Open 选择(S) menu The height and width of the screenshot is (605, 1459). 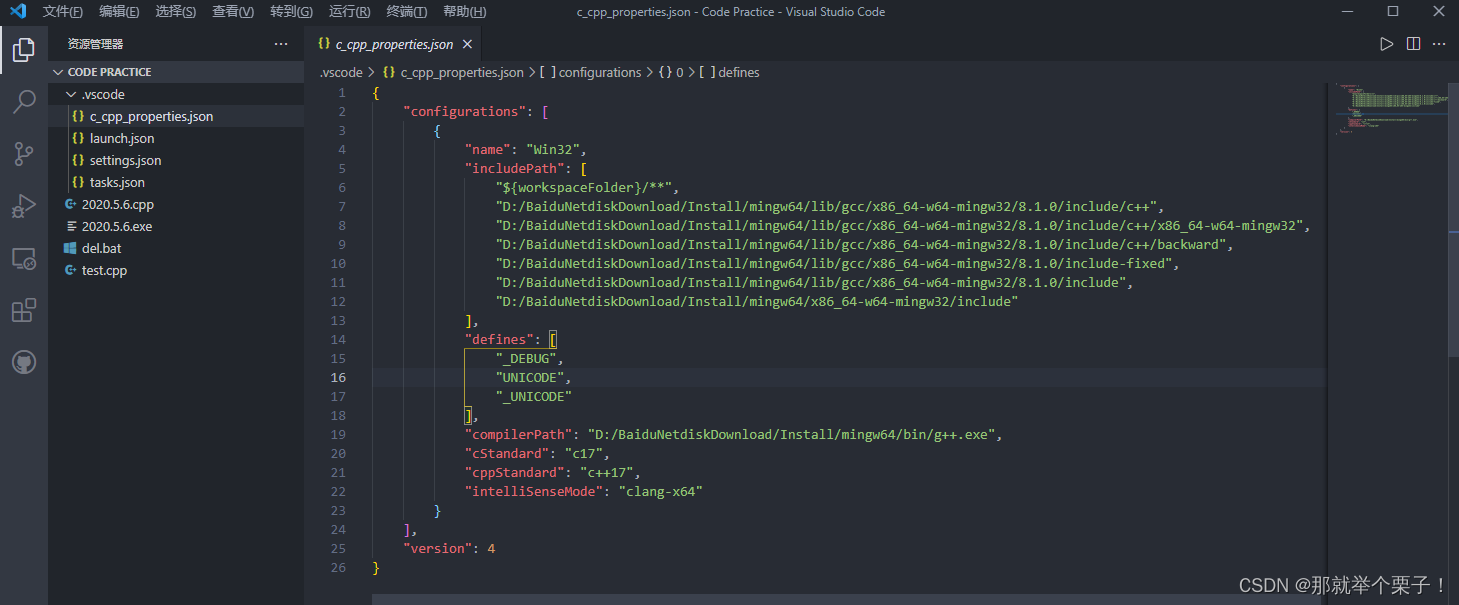[x=176, y=12]
